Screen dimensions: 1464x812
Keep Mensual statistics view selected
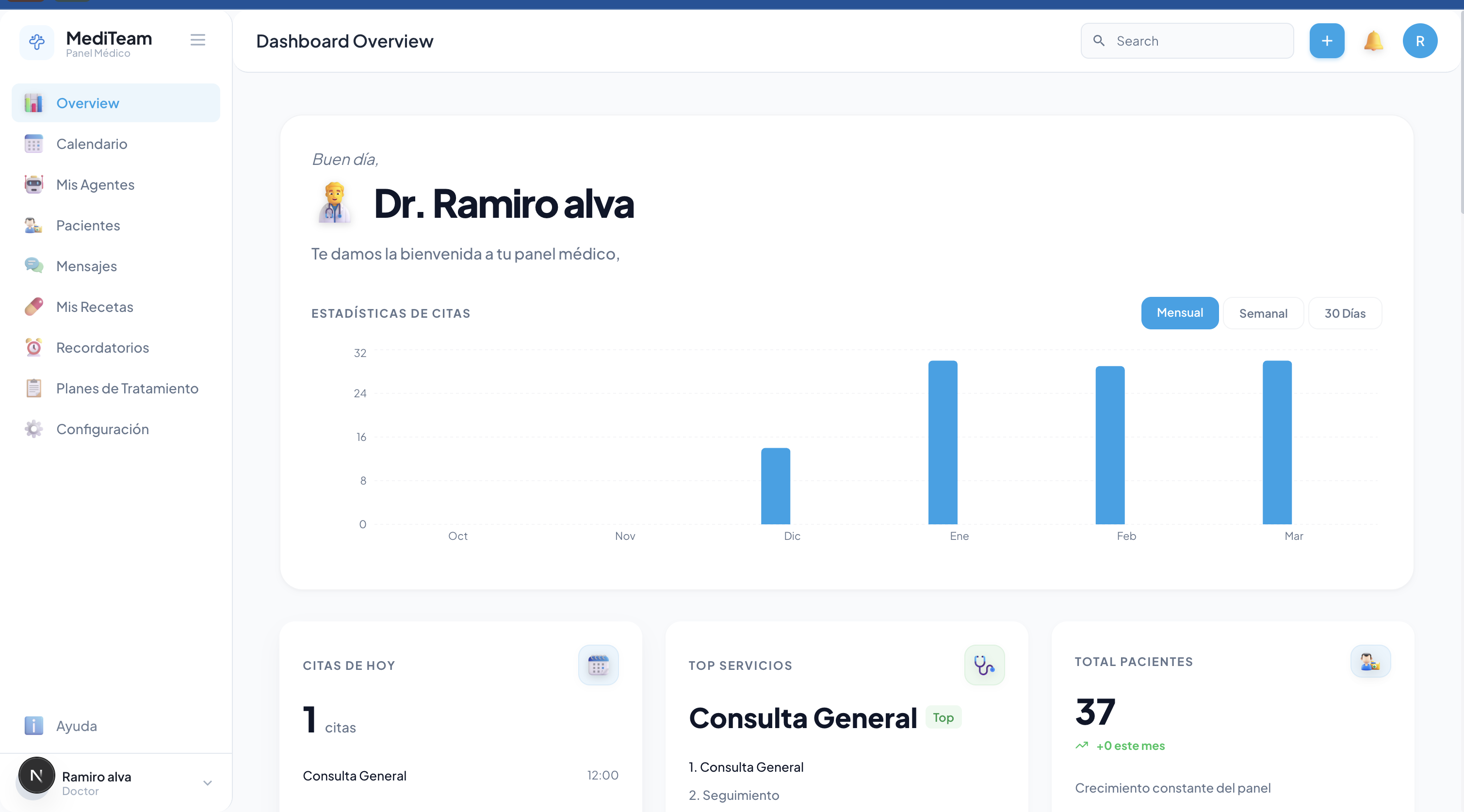coord(1180,312)
